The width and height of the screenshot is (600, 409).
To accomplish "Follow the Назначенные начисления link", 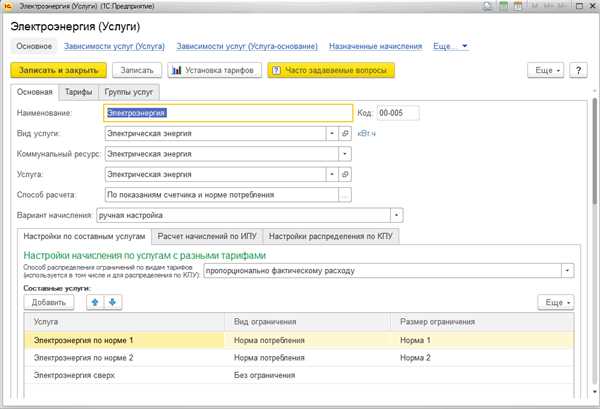I will [375, 46].
